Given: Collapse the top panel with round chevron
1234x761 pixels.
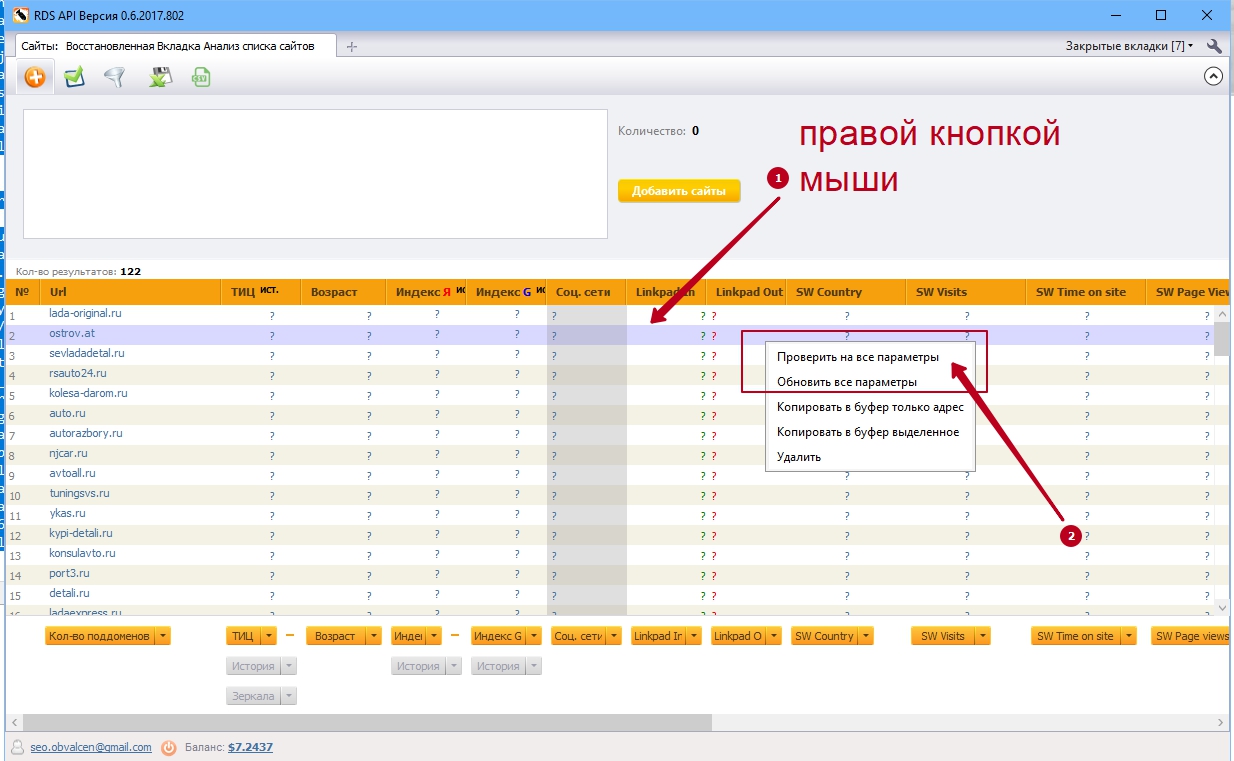Looking at the screenshot, I should tap(1214, 76).
